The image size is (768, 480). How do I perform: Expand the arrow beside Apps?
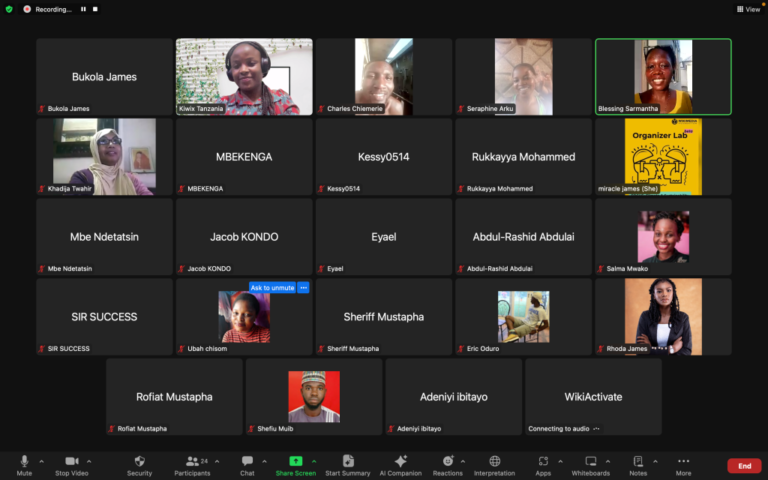pyautogui.click(x=560, y=461)
